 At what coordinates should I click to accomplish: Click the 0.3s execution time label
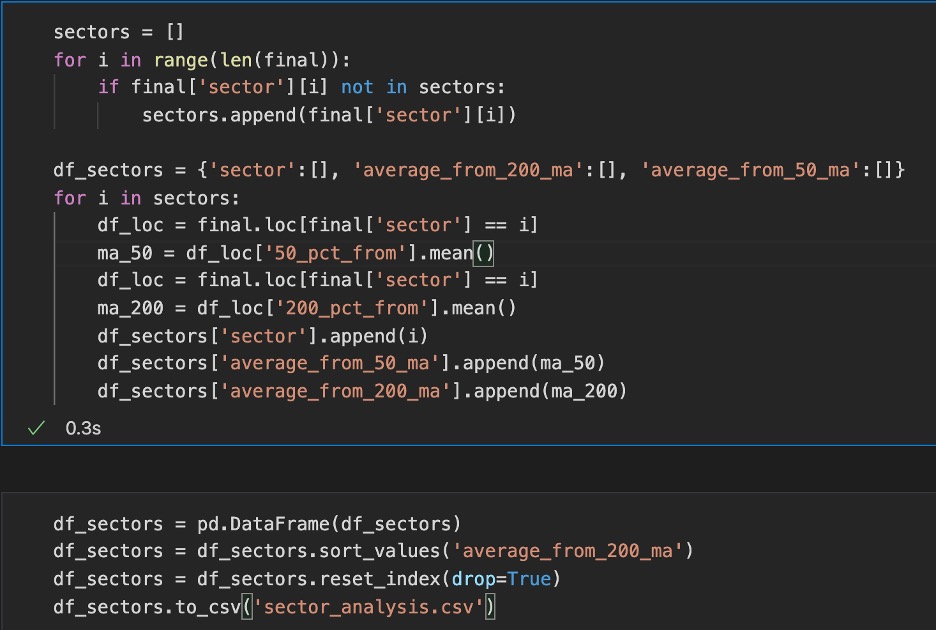83,428
